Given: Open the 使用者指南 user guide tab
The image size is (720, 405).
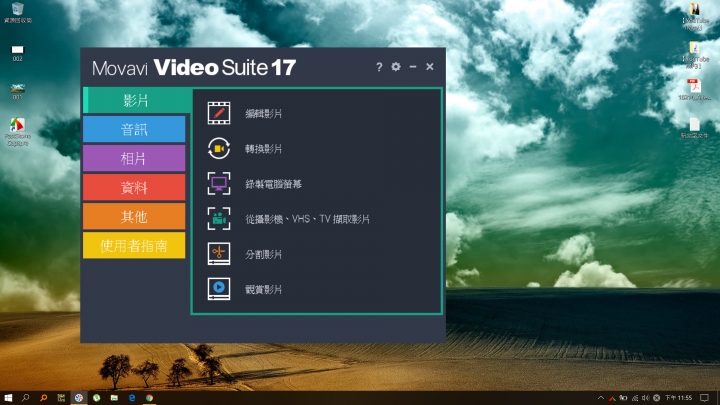Looking at the screenshot, I should point(134,245).
